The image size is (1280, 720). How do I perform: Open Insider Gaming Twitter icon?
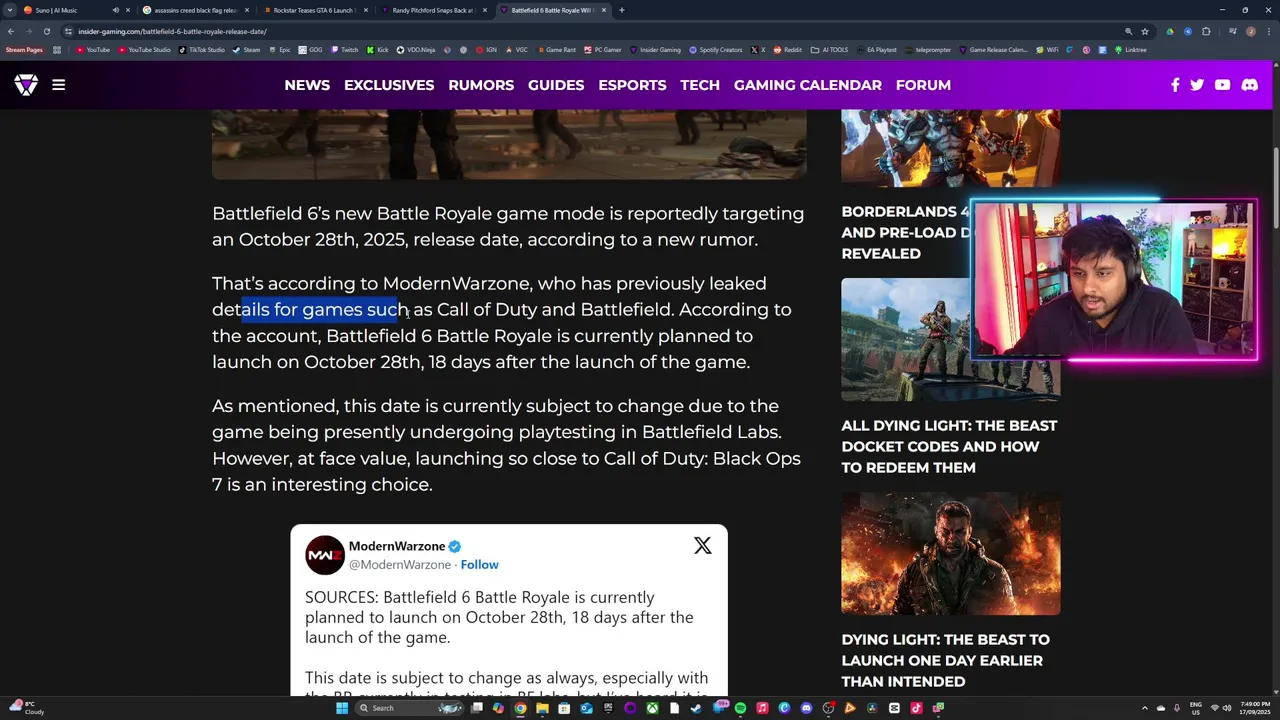click(x=1197, y=85)
